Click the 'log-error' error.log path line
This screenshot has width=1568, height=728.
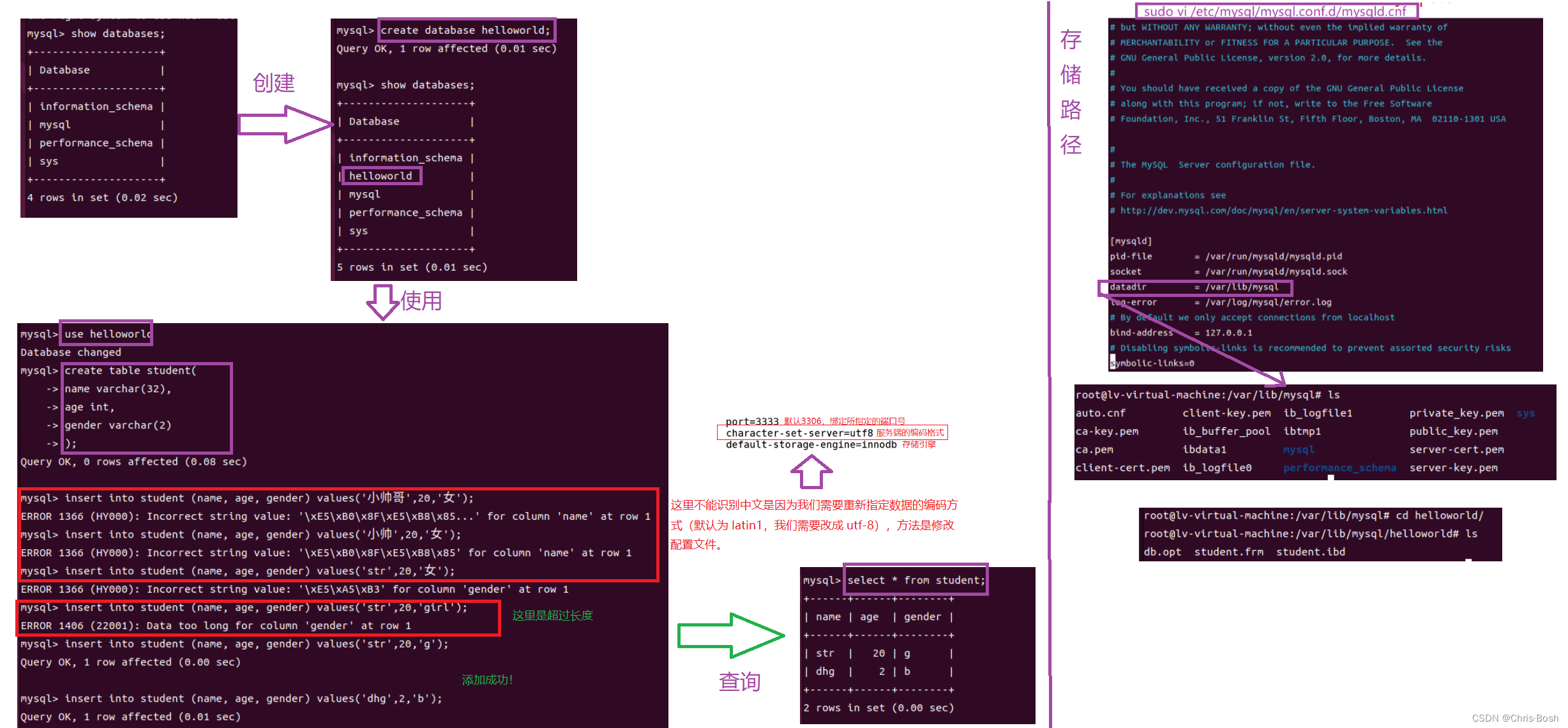[x=1221, y=303]
